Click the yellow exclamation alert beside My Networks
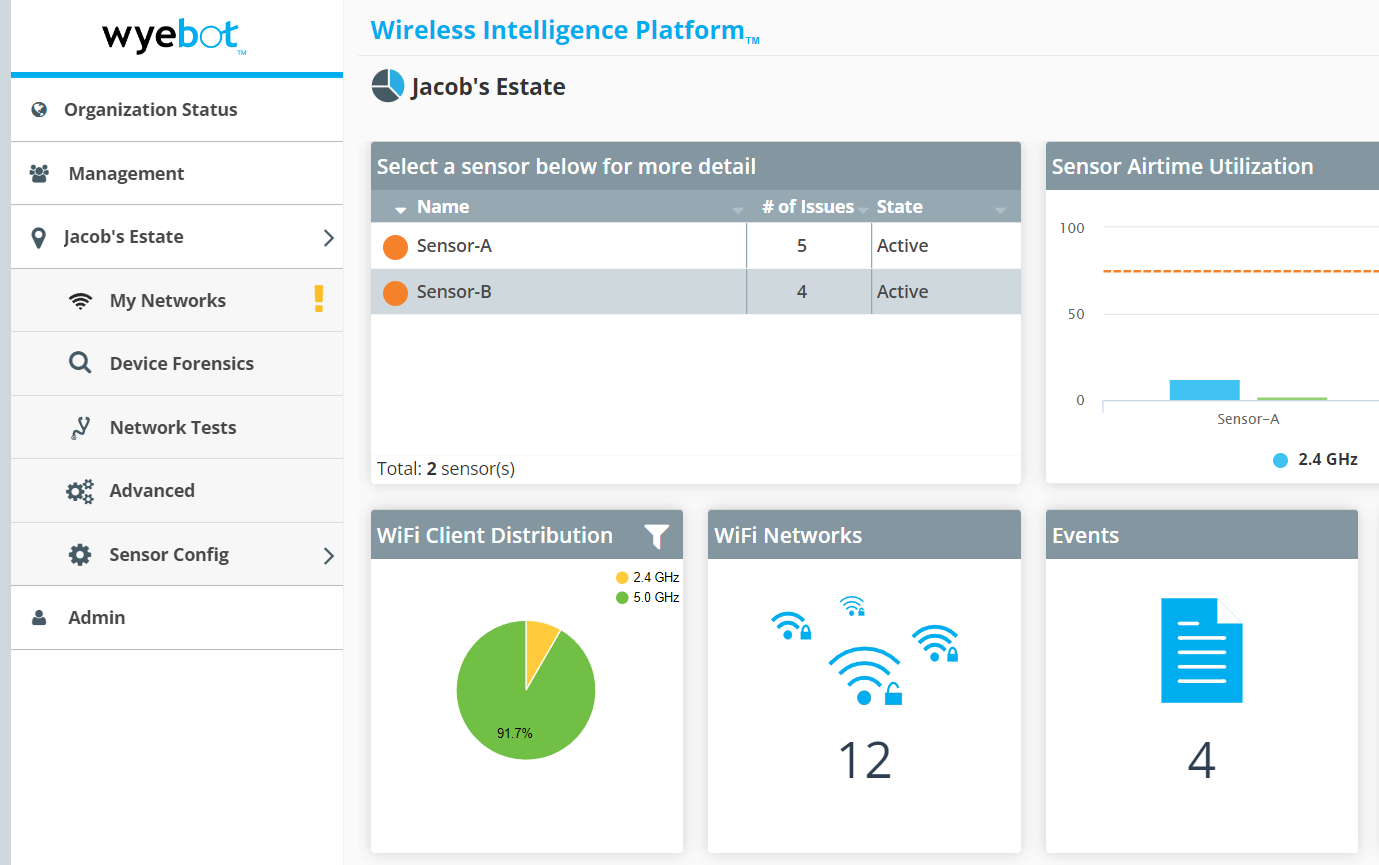This screenshot has height=865, width=1379. [318, 299]
